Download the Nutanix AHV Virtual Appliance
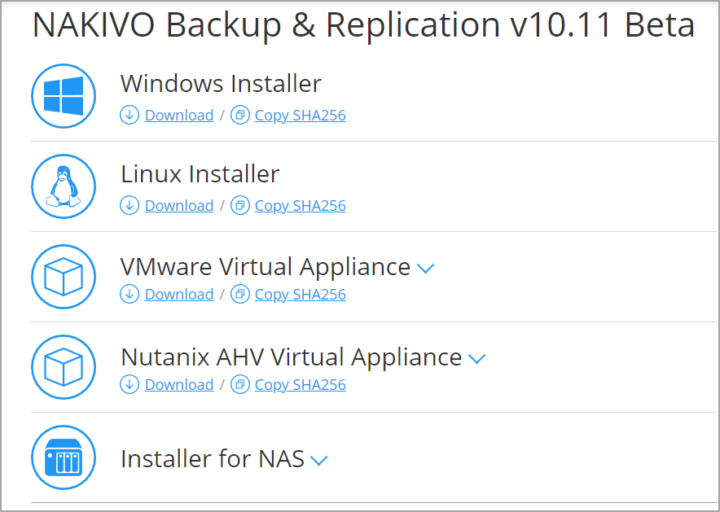This screenshot has width=720, height=512. point(179,385)
